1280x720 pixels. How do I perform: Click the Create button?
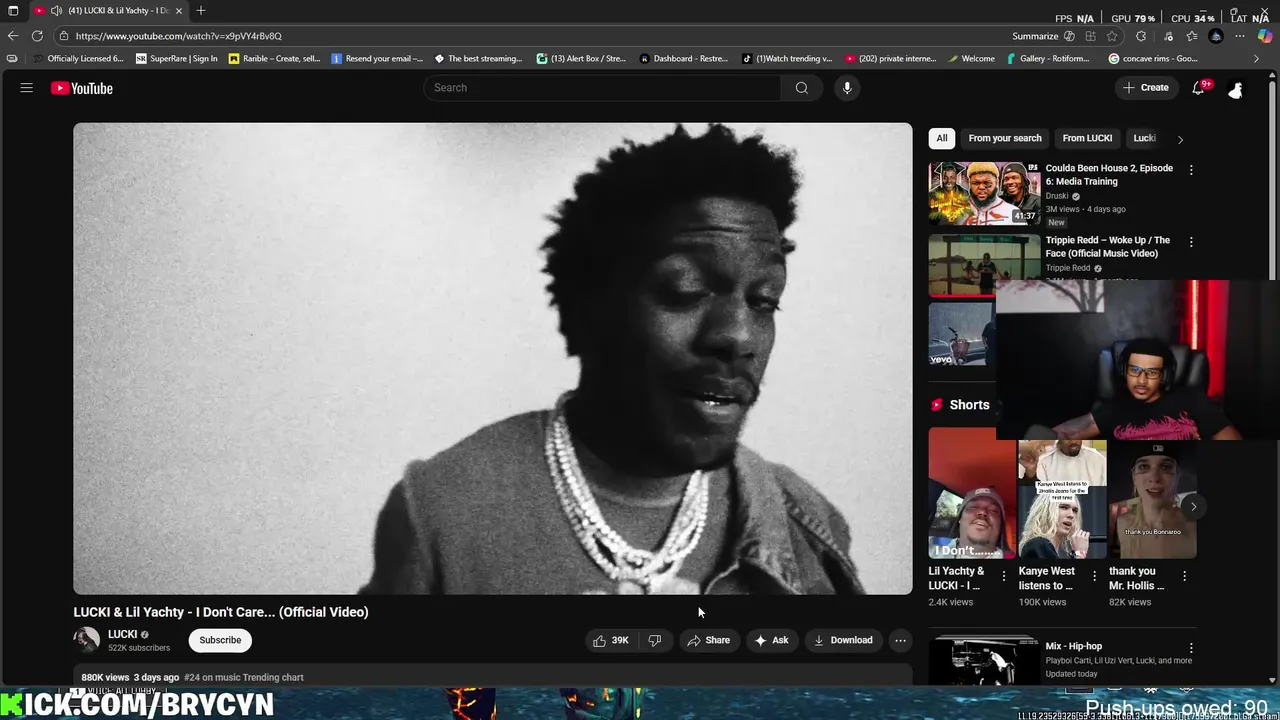click(1146, 88)
